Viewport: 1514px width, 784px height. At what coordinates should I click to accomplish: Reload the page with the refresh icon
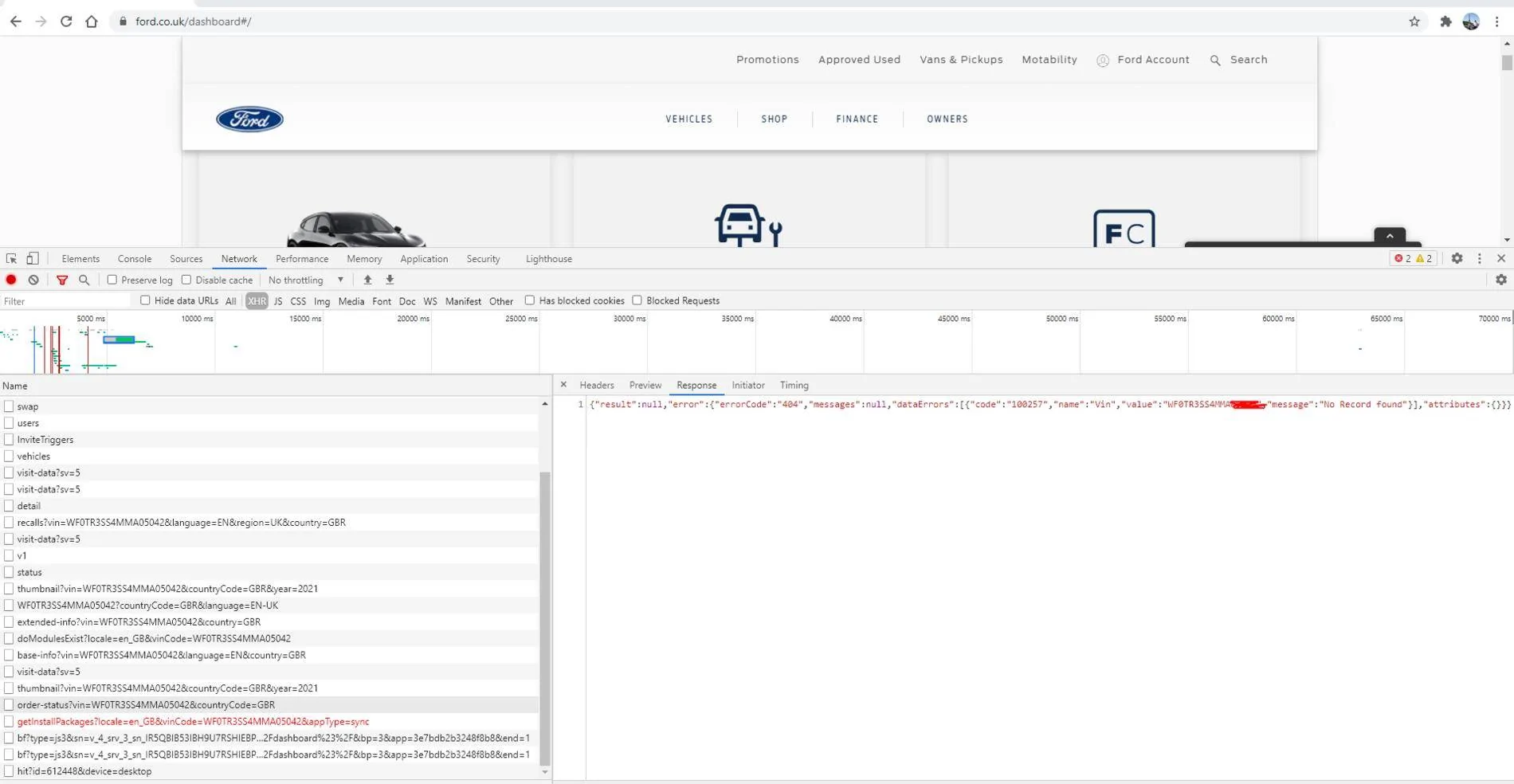tap(66, 22)
